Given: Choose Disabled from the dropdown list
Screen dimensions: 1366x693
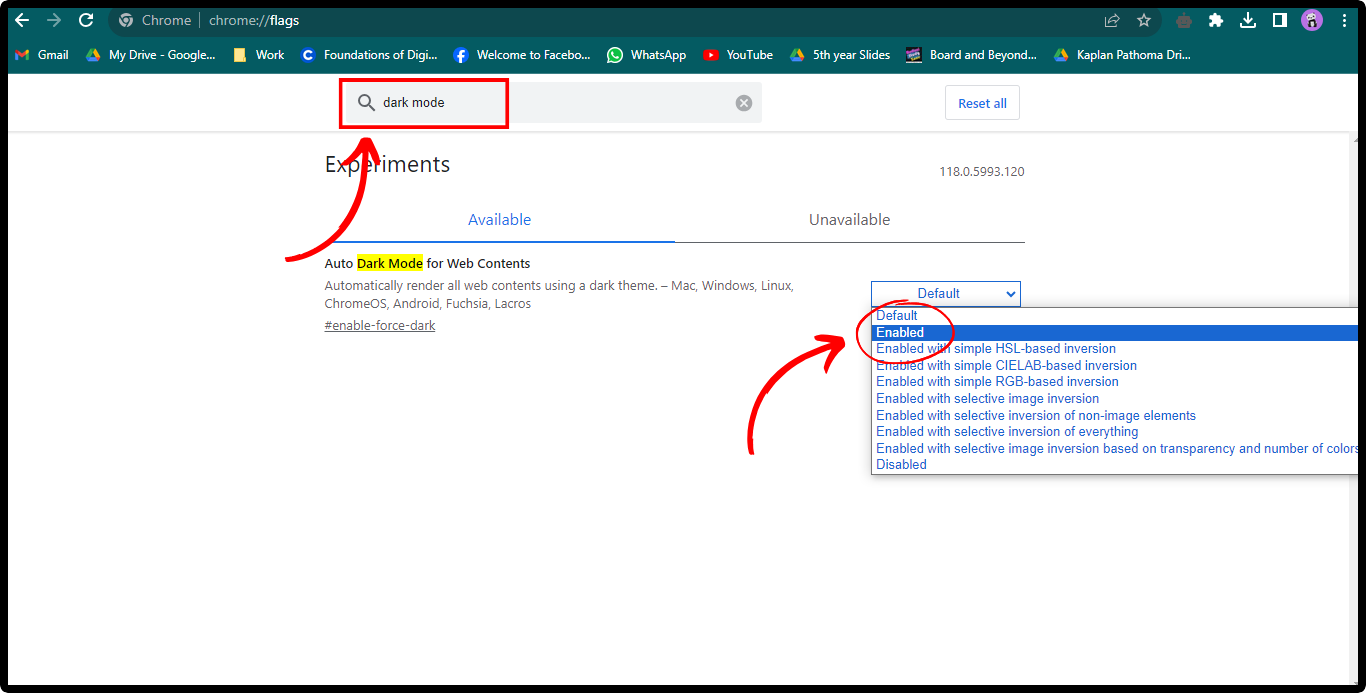Looking at the screenshot, I should 901,464.
